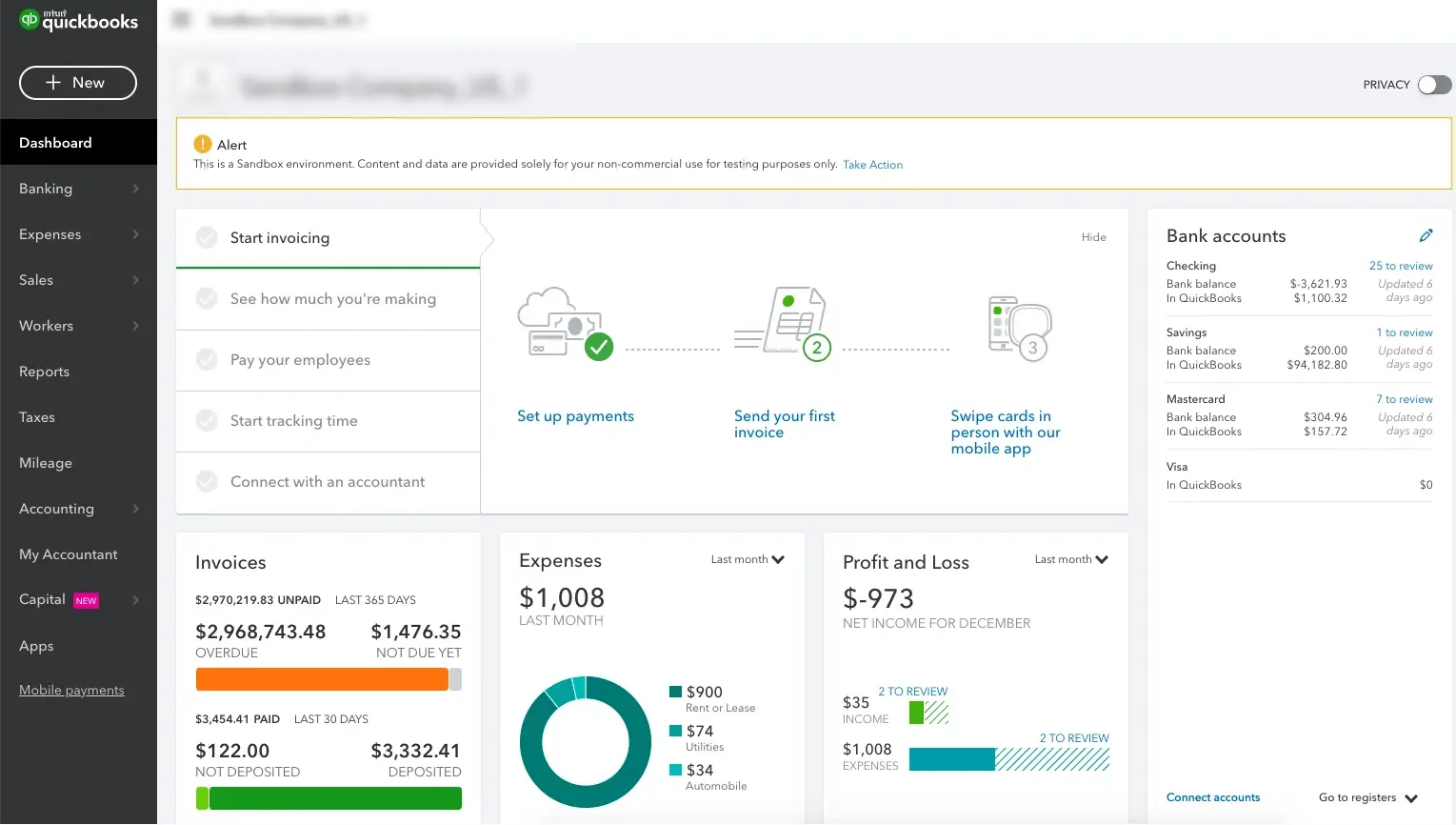The height and width of the screenshot is (825, 1456).
Task: Open the hamburger navigation menu at top
Action: point(180,19)
